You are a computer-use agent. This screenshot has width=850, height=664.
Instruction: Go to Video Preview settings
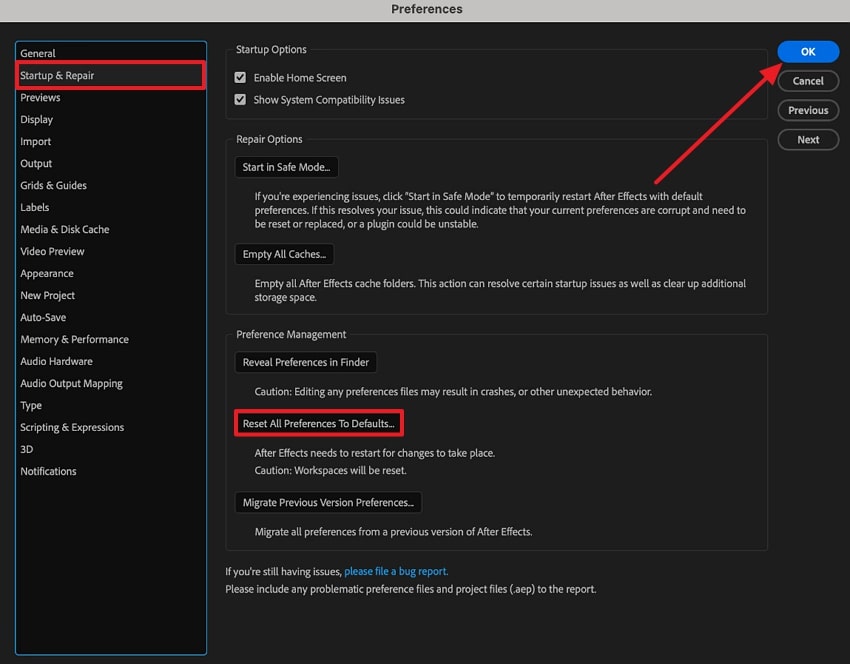click(111, 252)
